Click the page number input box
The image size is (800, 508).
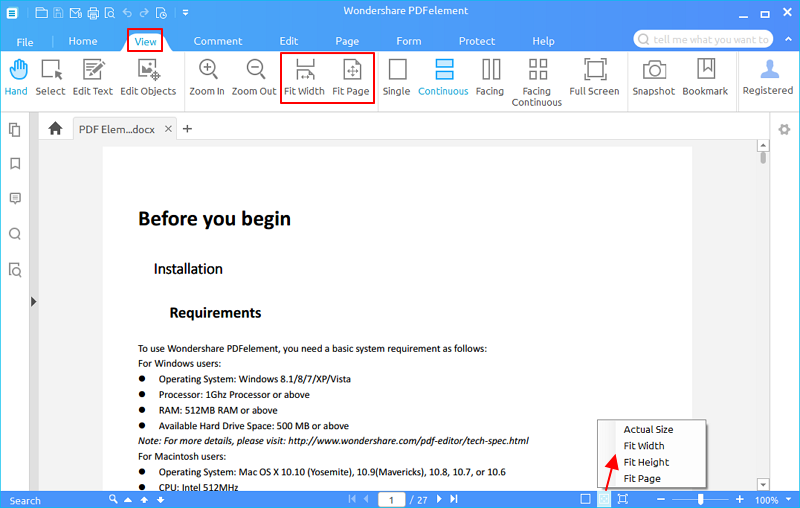click(x=391, y=500)
